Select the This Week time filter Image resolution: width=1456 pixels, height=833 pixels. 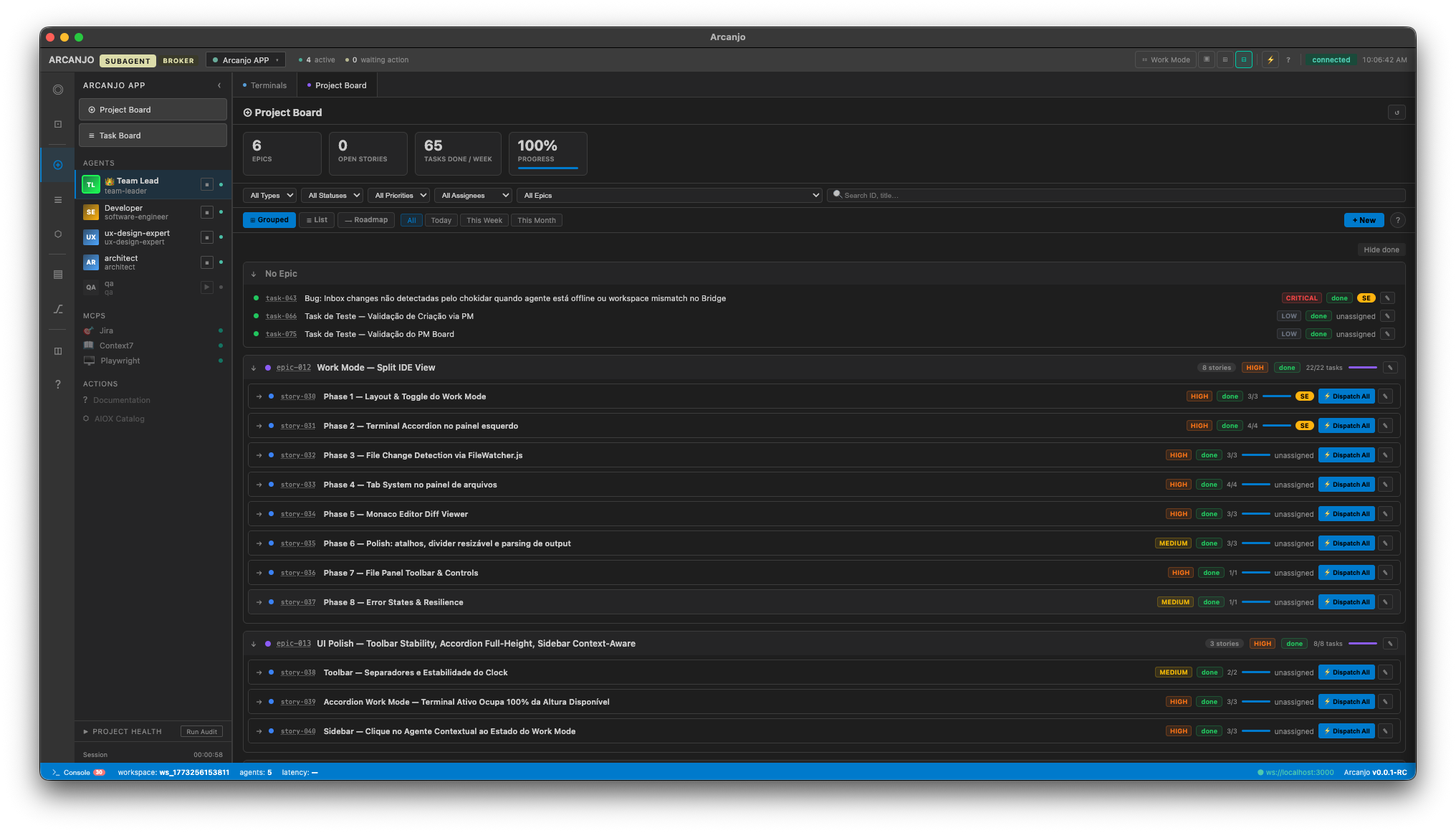click(x=484, y=220)
